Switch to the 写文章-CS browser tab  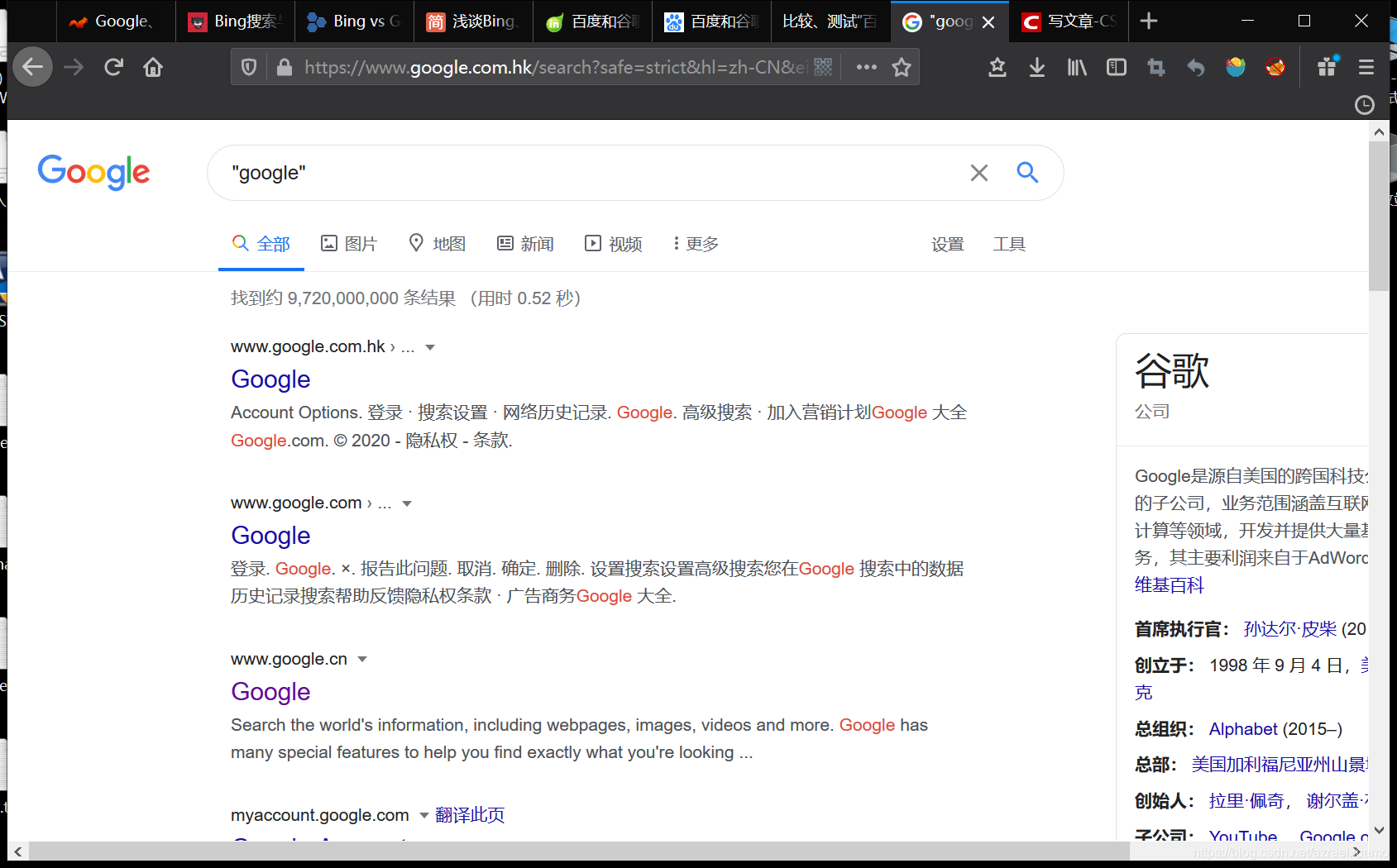1069,21
